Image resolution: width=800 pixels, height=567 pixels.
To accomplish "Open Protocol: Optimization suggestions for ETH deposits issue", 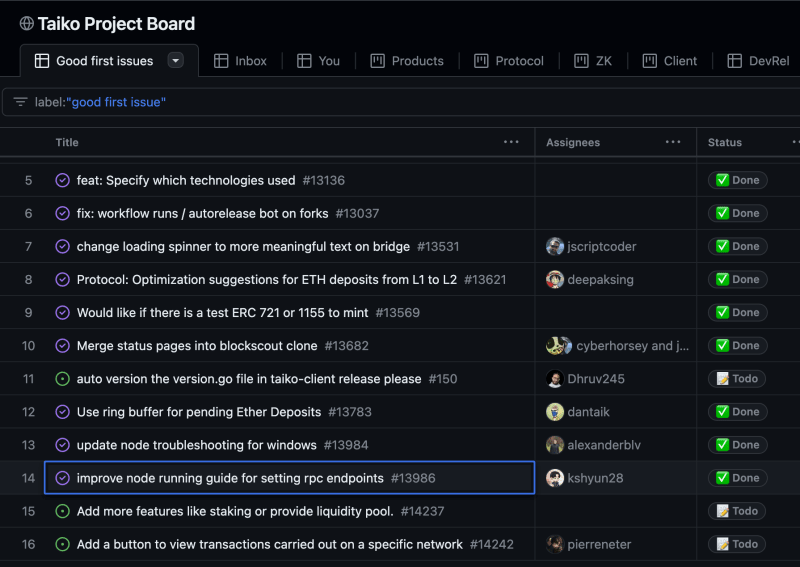I will point(267,280).
